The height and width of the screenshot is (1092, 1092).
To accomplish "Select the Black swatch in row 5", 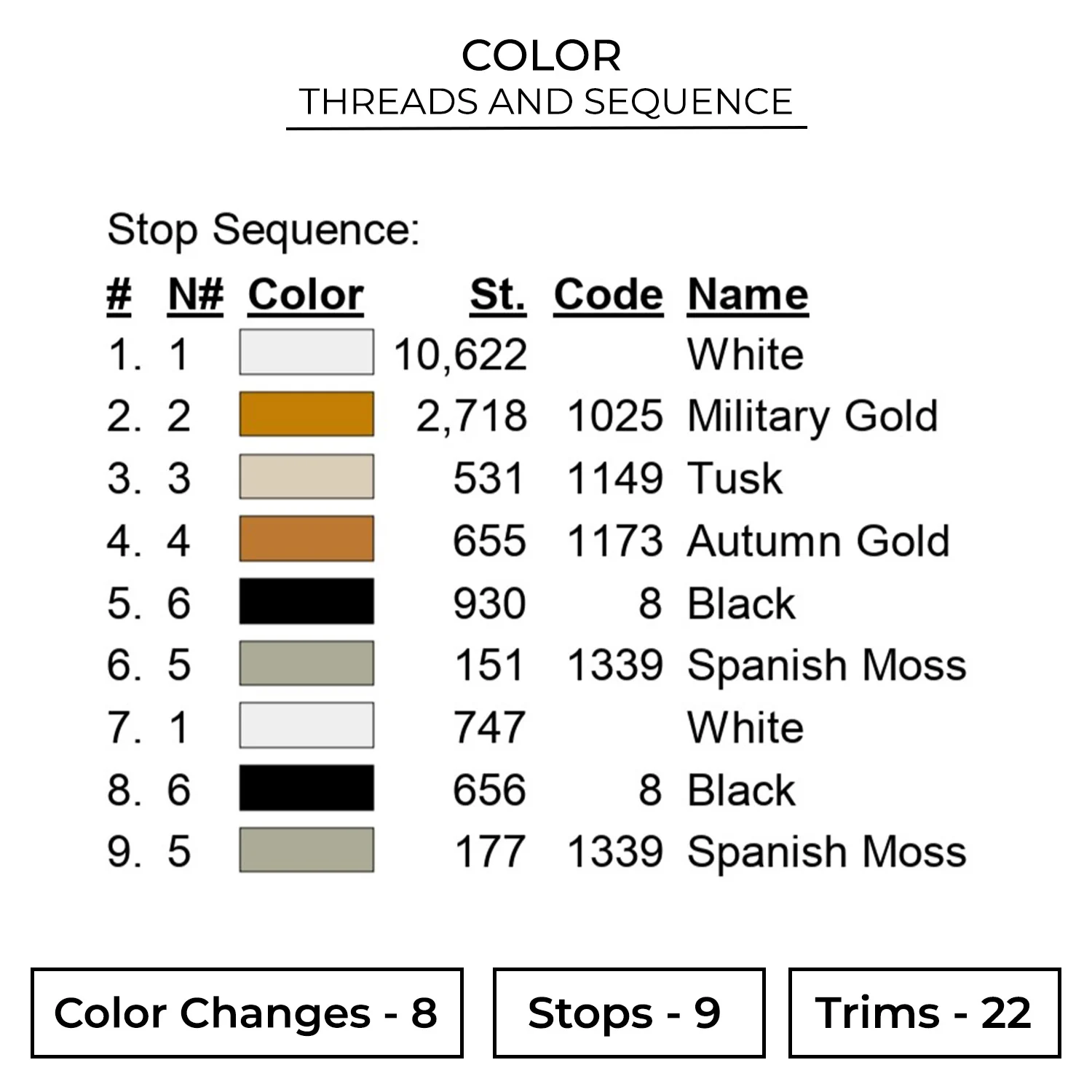I will point(306,601).
